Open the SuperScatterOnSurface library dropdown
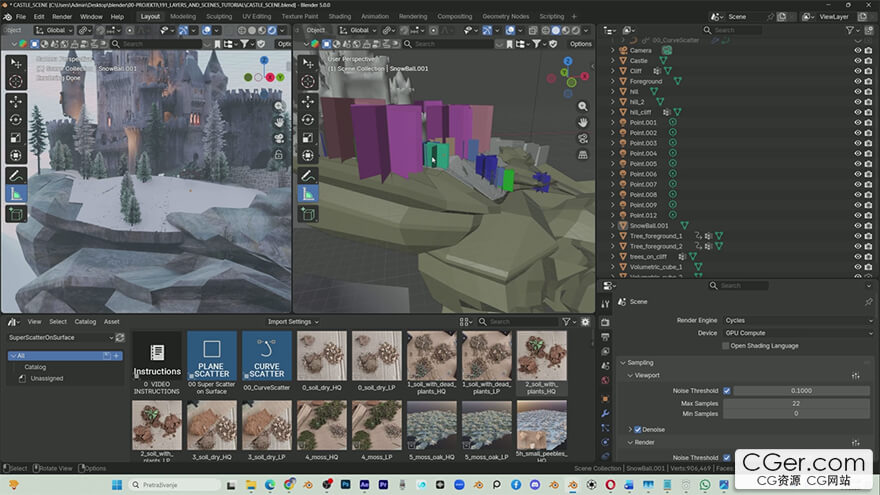880x495 pixels. pos(60,338)
